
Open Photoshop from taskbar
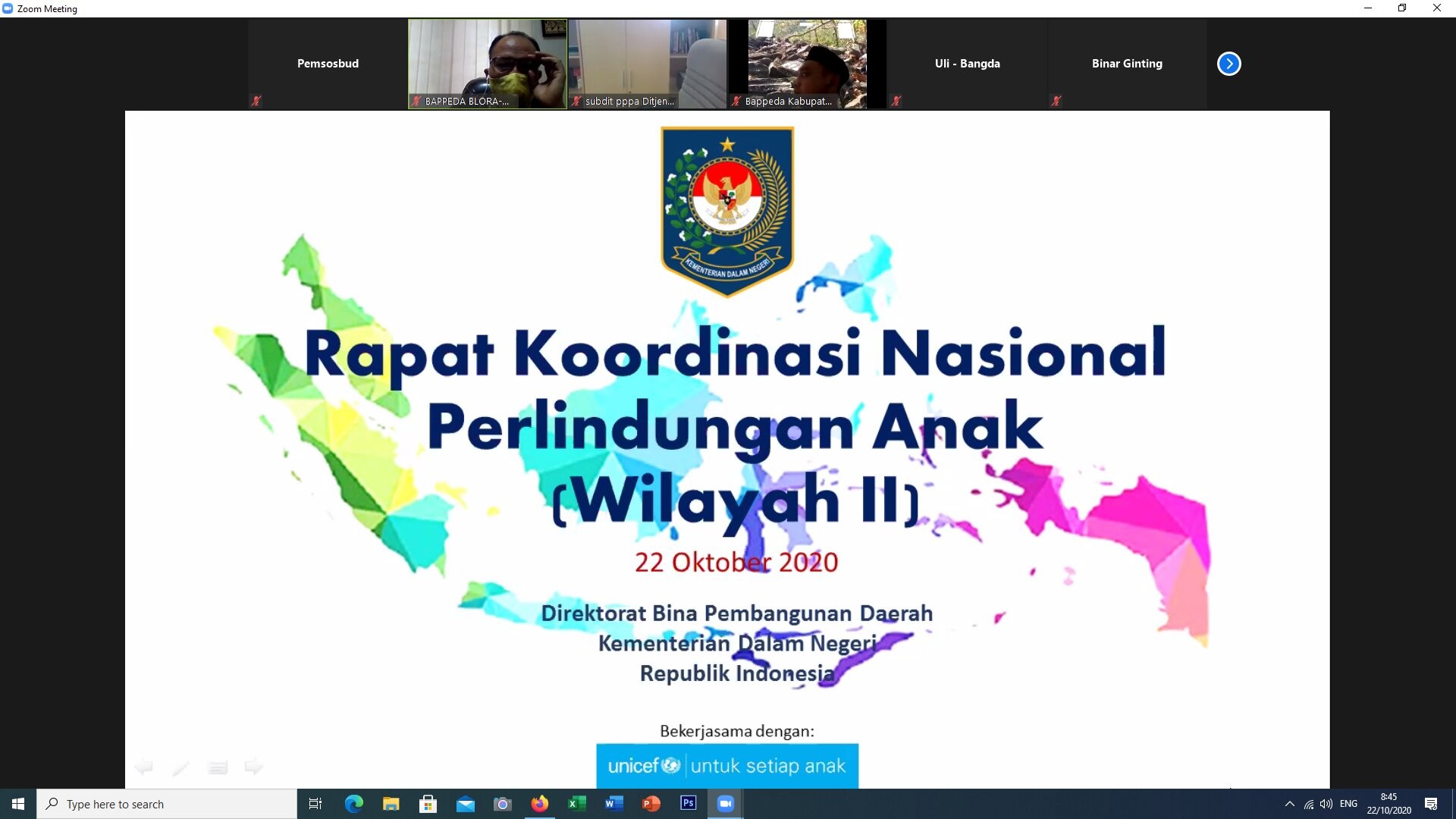pyautogui.click(x=689, y=804)
